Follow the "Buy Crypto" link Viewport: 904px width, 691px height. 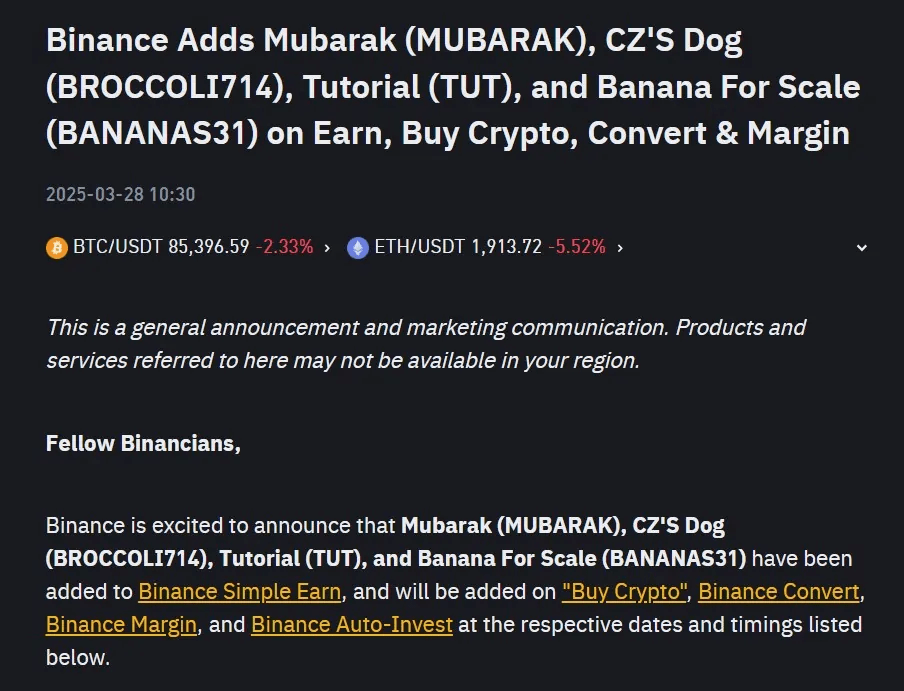625,591
